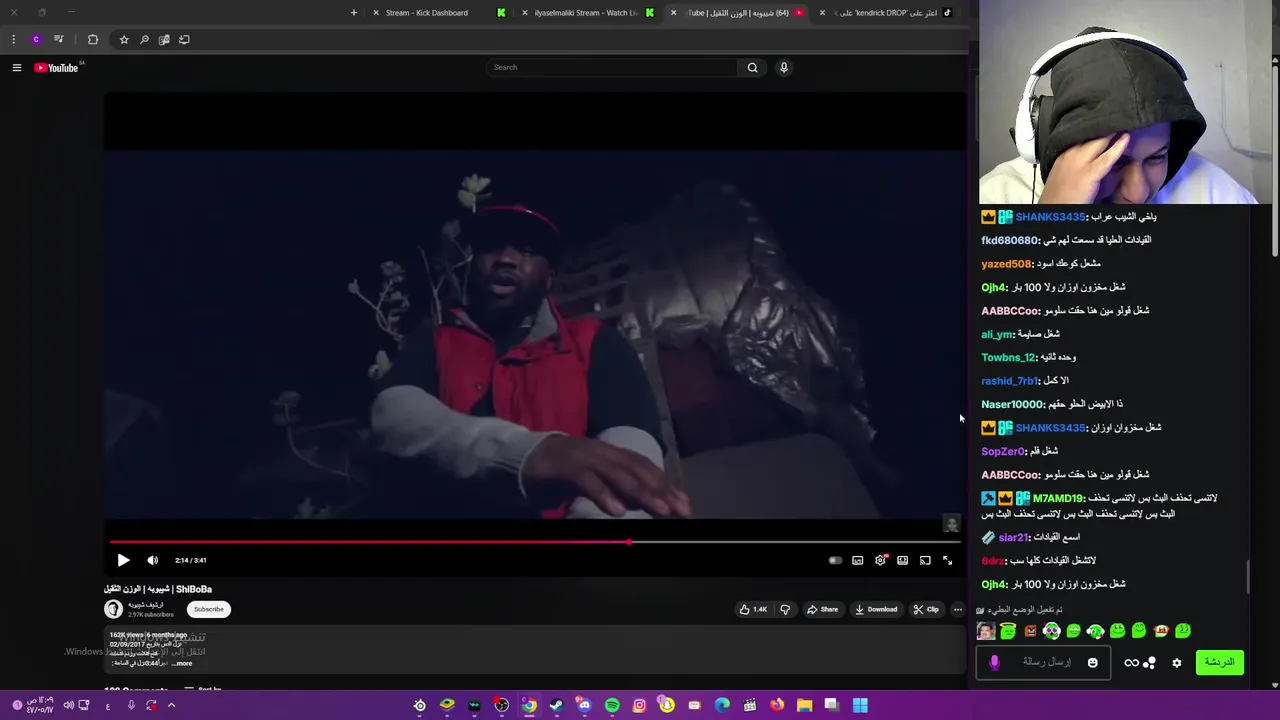Click the infinity icon beside the chat input
Screen dimensions: 1280x720
[1131, 663]
